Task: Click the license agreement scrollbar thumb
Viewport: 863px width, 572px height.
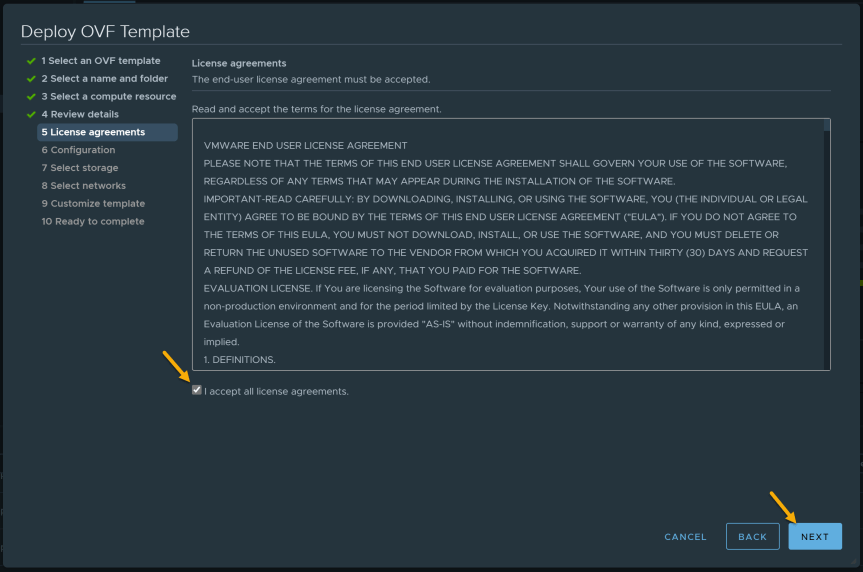Action: click(827, 126)
